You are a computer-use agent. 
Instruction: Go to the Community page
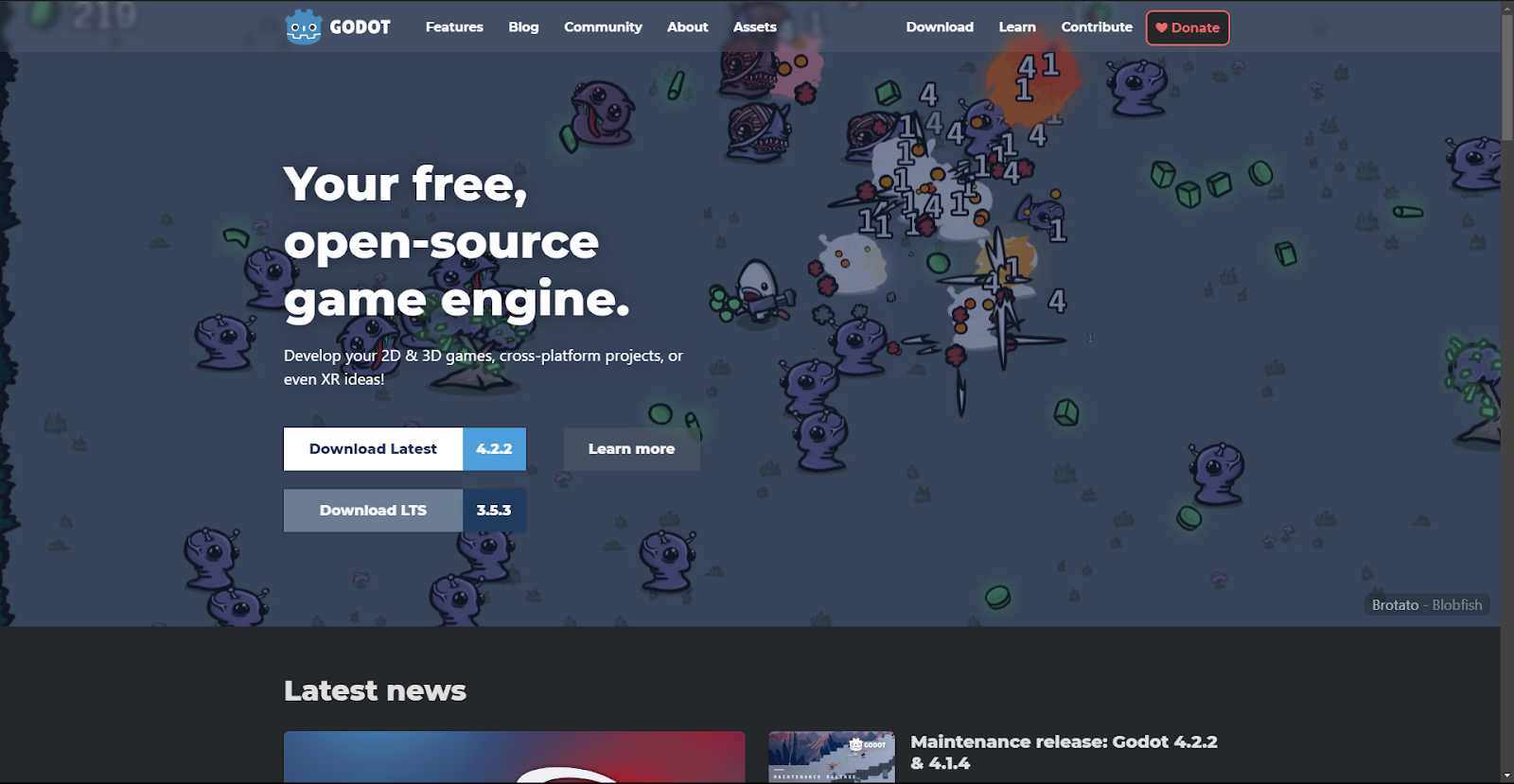point(603,27)
